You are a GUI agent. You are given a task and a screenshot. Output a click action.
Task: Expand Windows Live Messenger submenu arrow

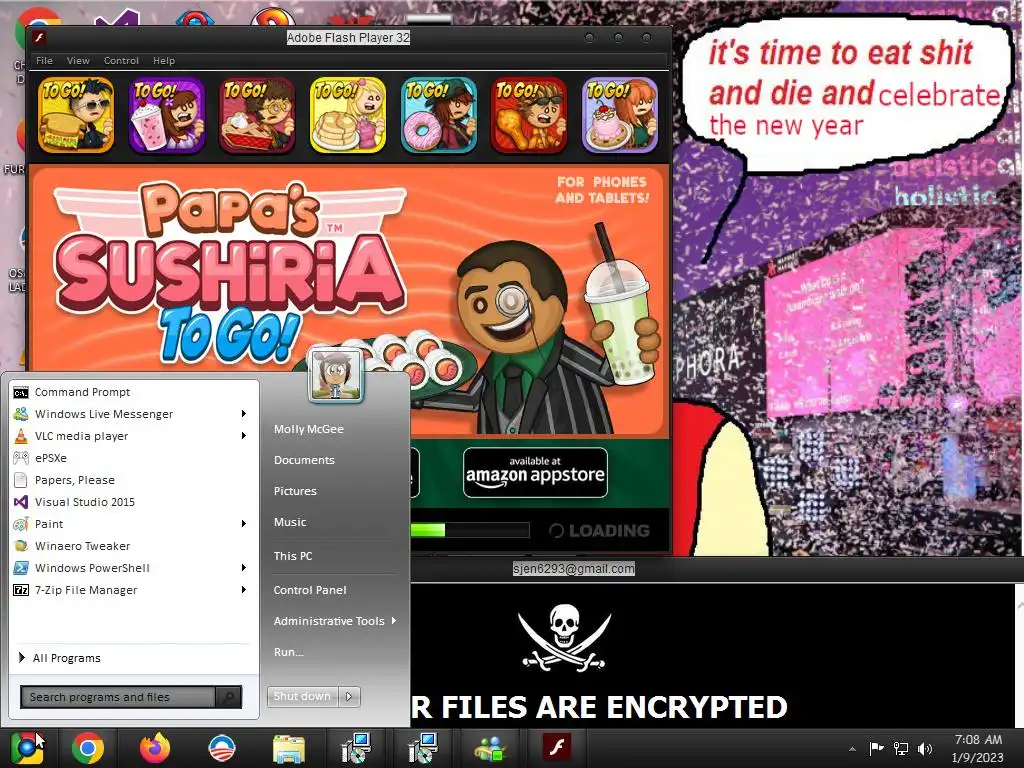[243, 414]
